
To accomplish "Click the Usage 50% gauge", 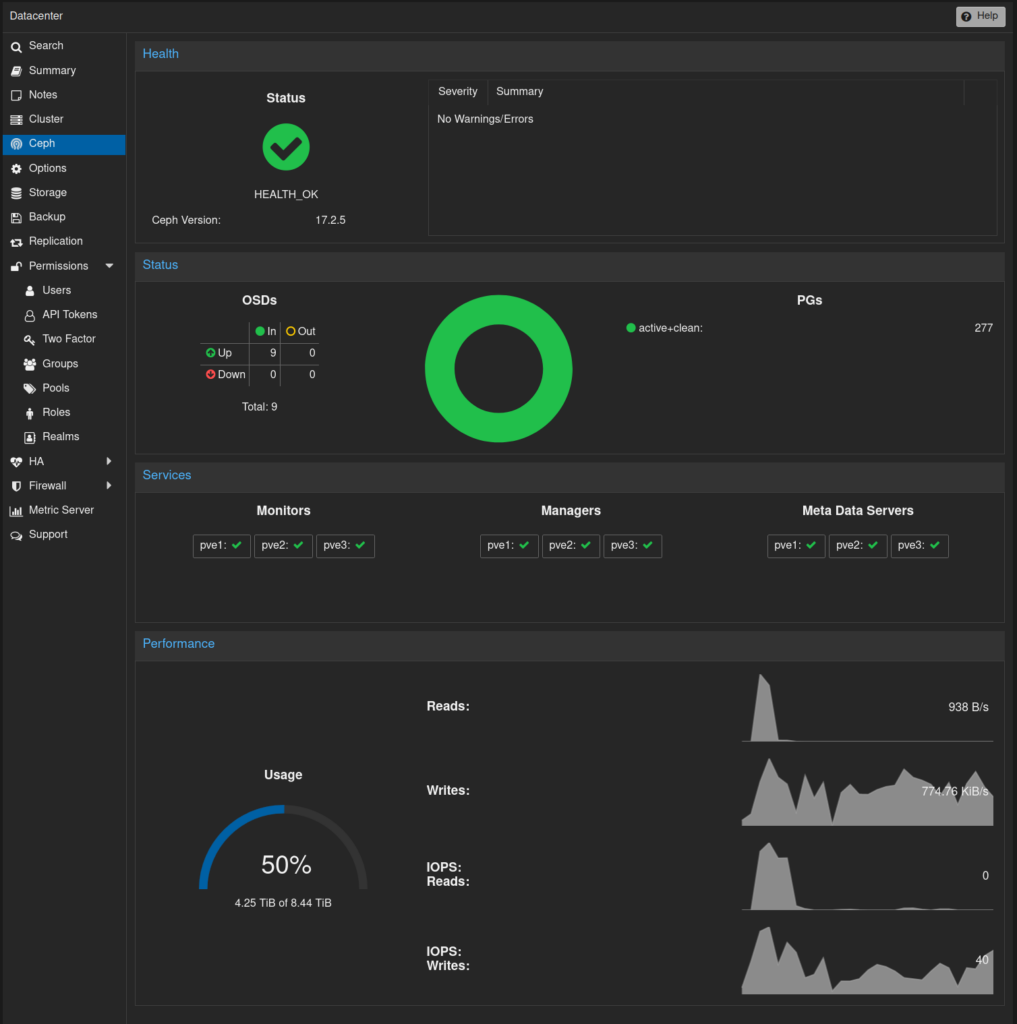I will point(283,849).
